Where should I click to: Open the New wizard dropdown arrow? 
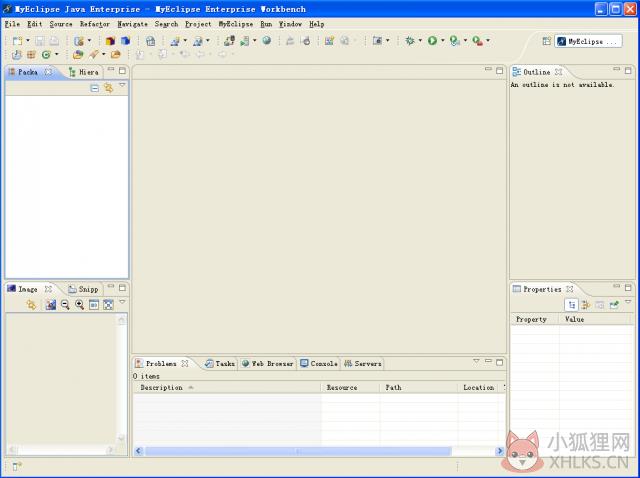click(28, 40)
